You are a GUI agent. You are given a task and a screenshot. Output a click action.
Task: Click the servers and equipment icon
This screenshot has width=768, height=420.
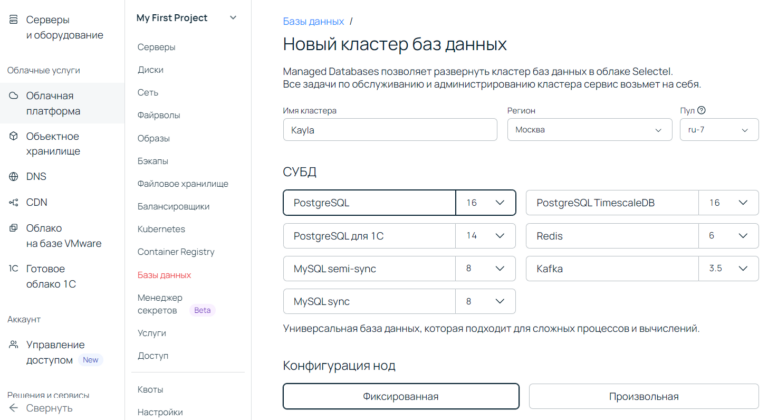14,19
